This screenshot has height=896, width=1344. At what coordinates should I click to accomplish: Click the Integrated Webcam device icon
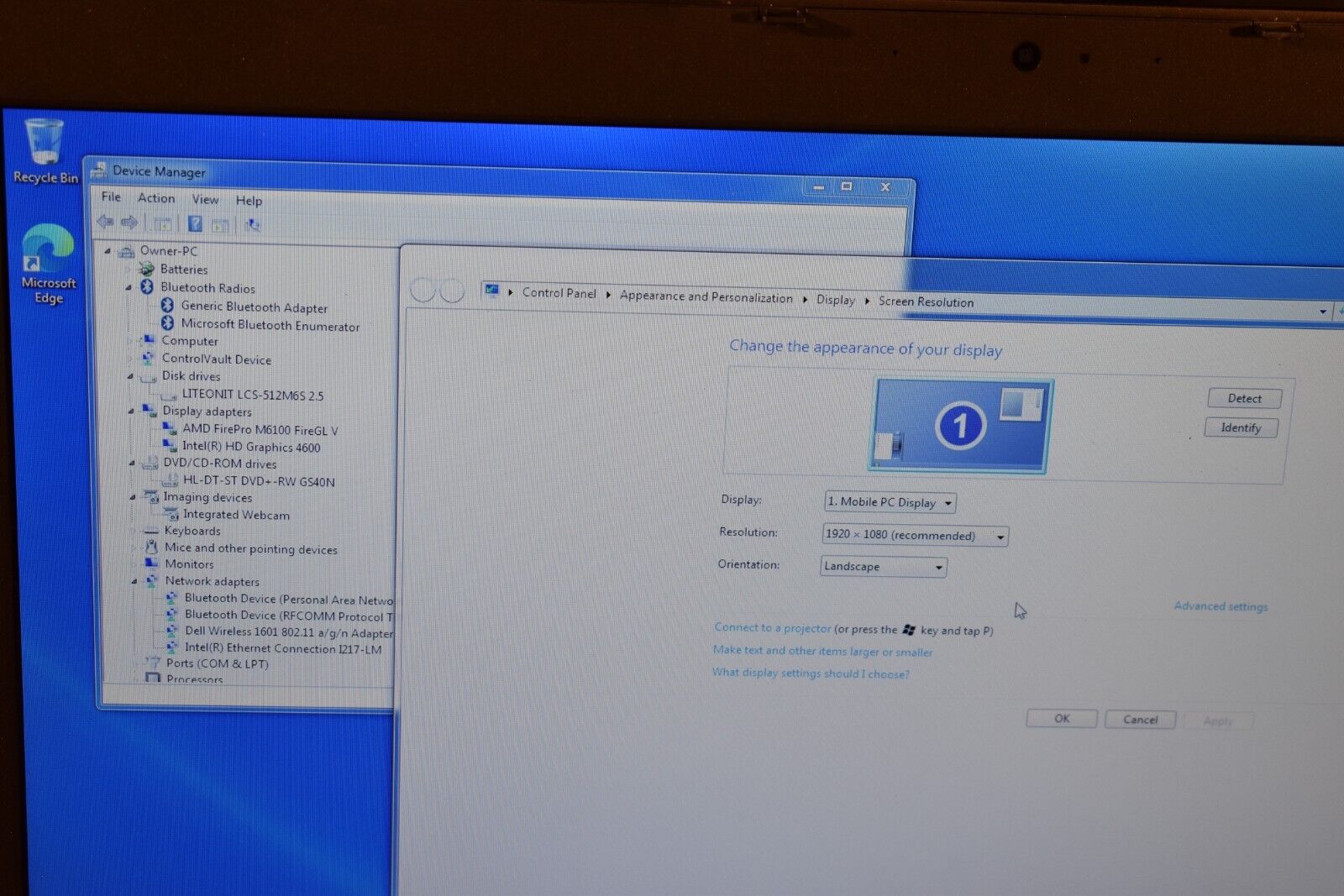point(171,514)
